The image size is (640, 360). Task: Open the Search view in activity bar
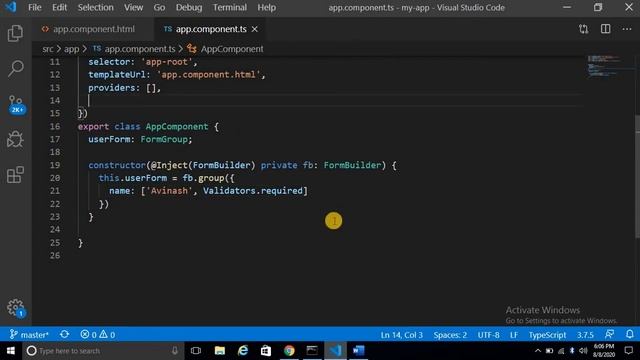(16, 68)
